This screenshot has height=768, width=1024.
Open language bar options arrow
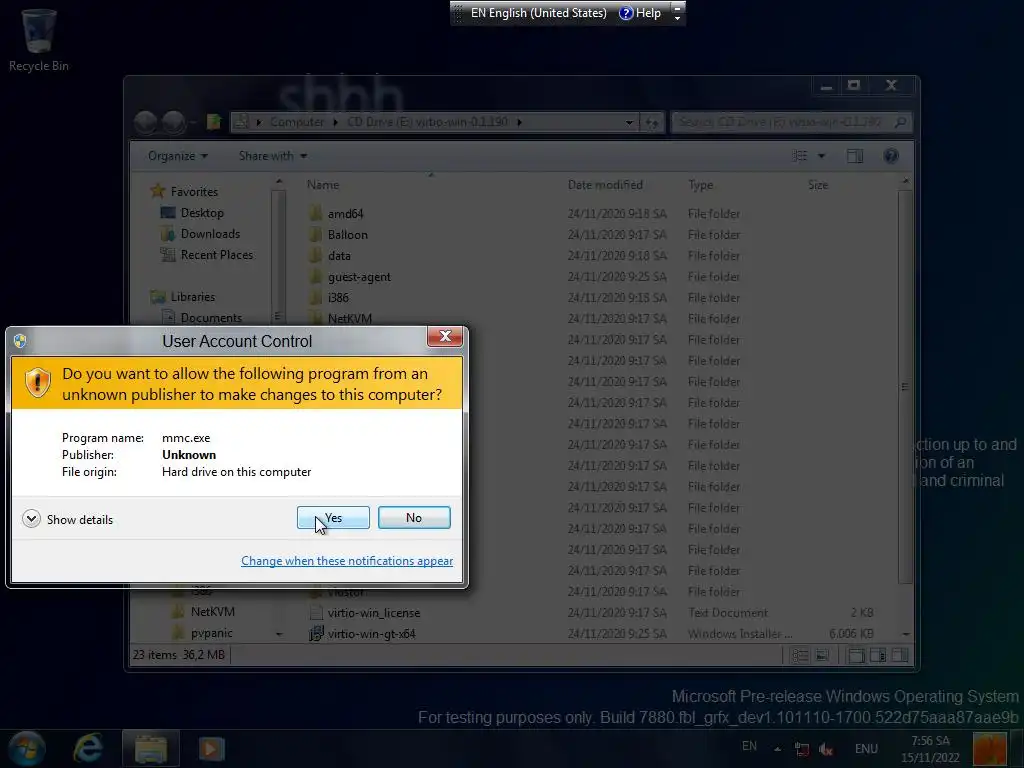point(677,18)
